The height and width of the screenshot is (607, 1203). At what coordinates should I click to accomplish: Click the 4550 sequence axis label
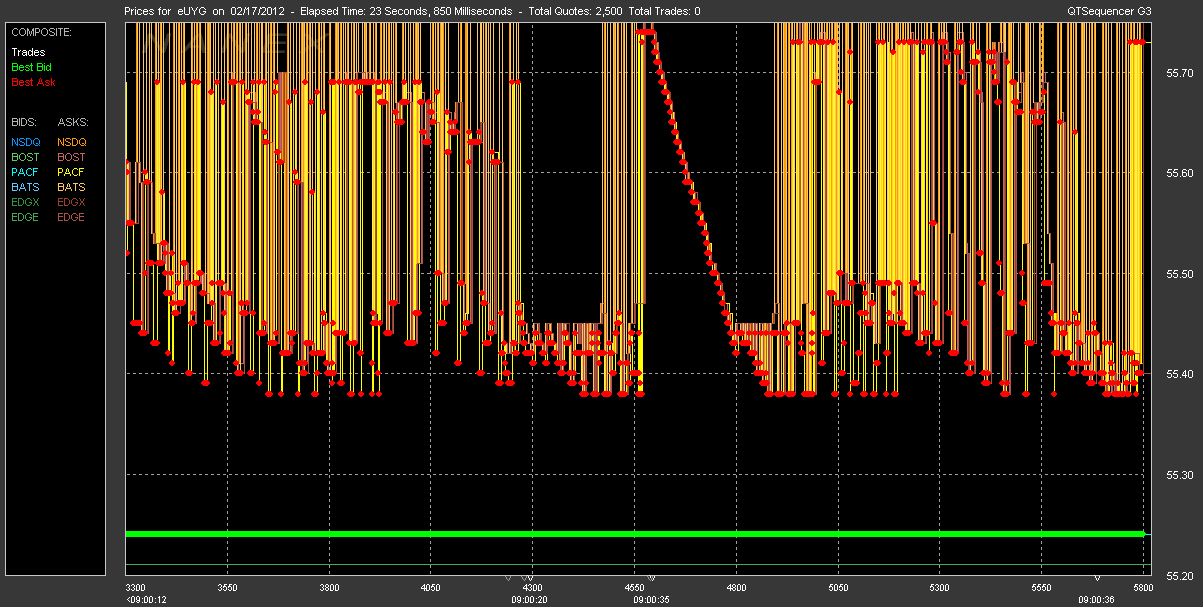point(634,588)
